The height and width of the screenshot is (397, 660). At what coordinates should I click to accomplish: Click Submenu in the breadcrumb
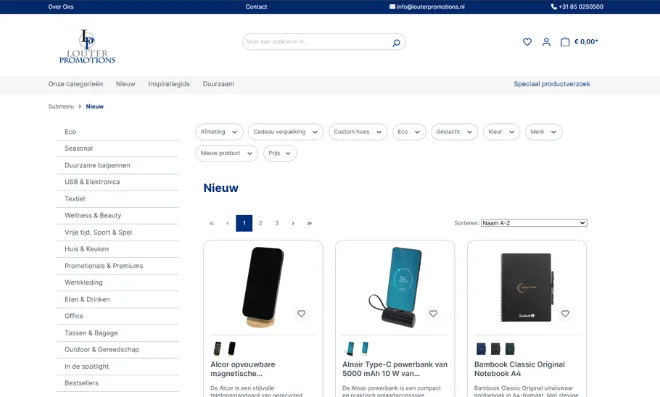[61, 107]
